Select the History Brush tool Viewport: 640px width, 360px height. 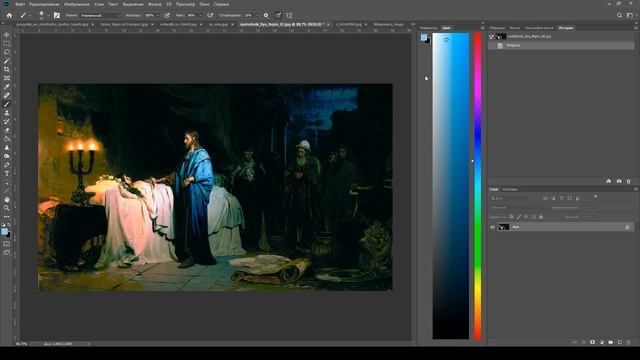(x=7, y=121)
